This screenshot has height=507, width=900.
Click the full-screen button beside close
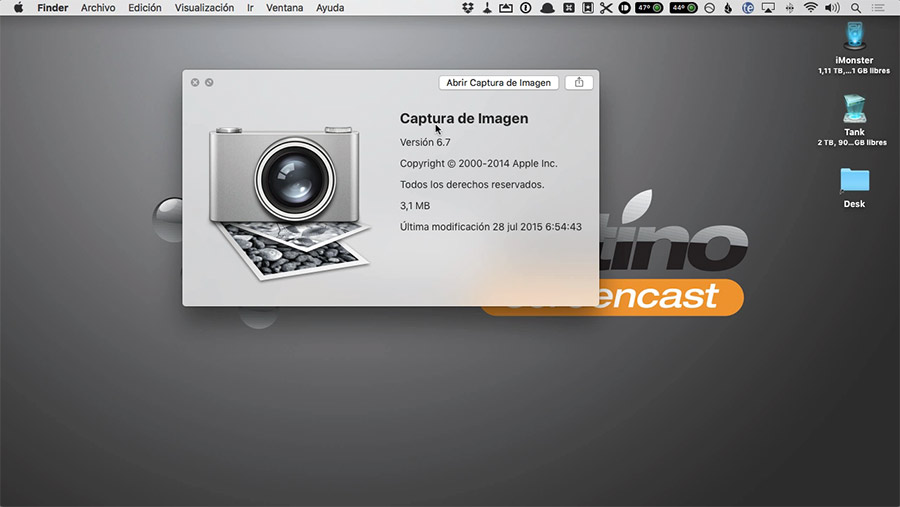209,83
